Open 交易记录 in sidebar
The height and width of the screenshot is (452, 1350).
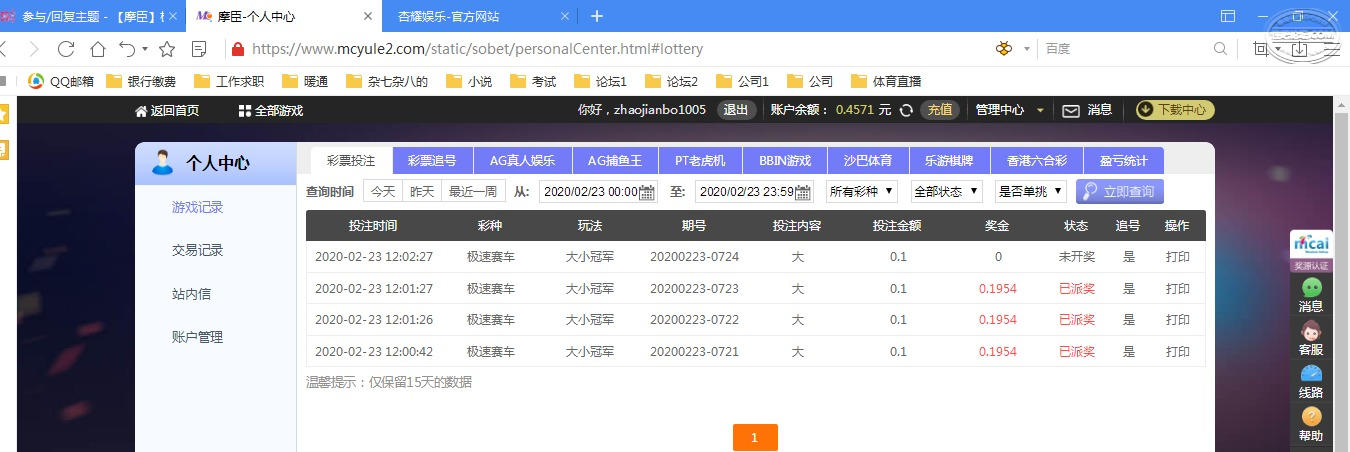click(197, 250)
